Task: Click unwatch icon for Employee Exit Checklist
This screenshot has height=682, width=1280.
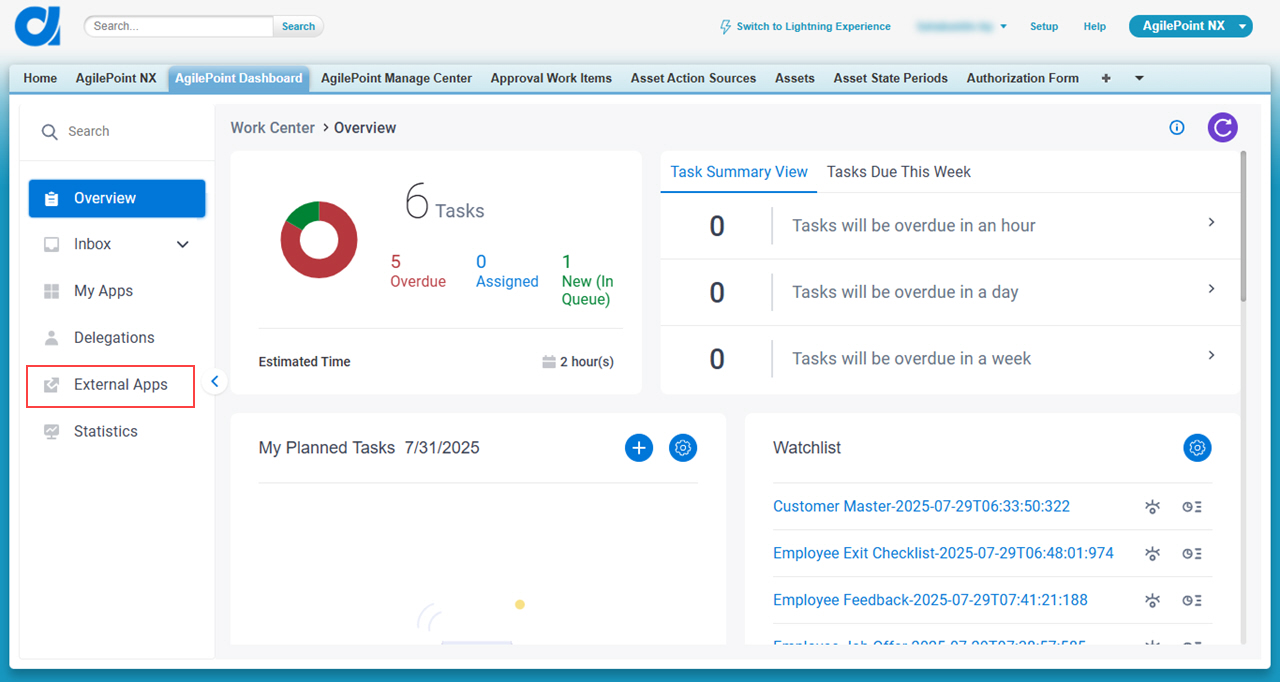Action: (1152, 554)
